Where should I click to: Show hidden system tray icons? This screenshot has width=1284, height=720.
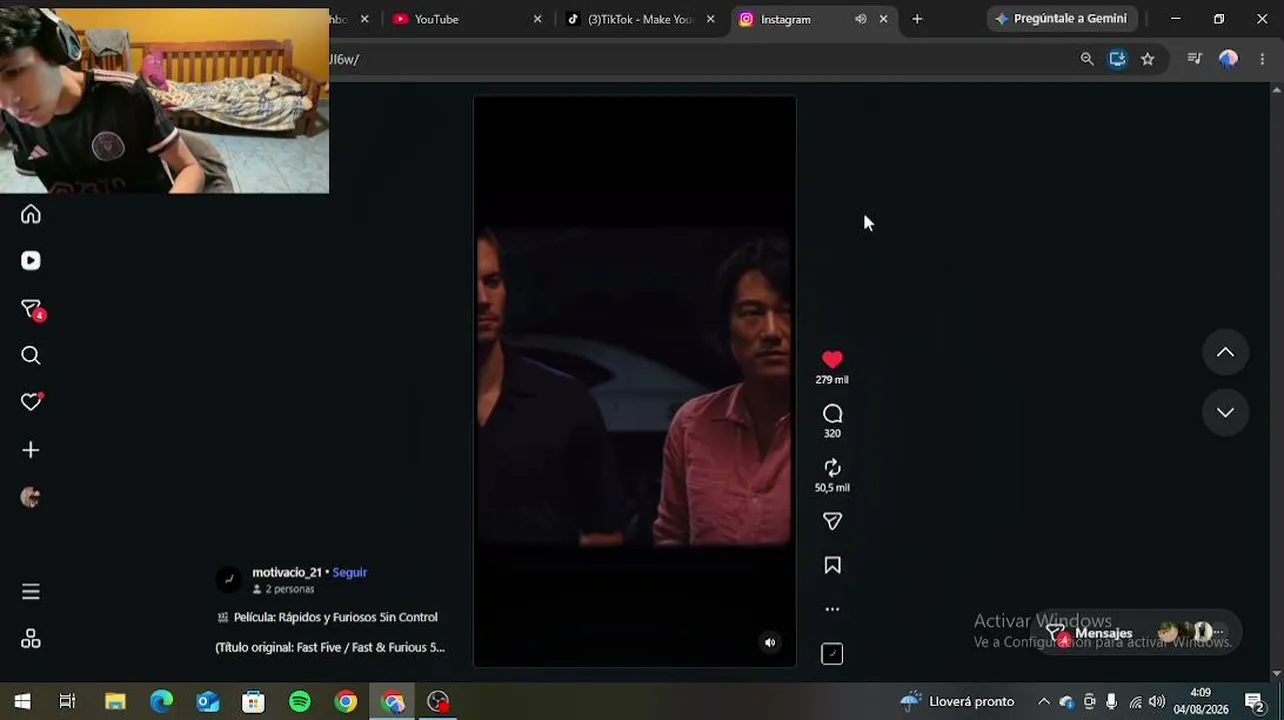point(1044,702)
